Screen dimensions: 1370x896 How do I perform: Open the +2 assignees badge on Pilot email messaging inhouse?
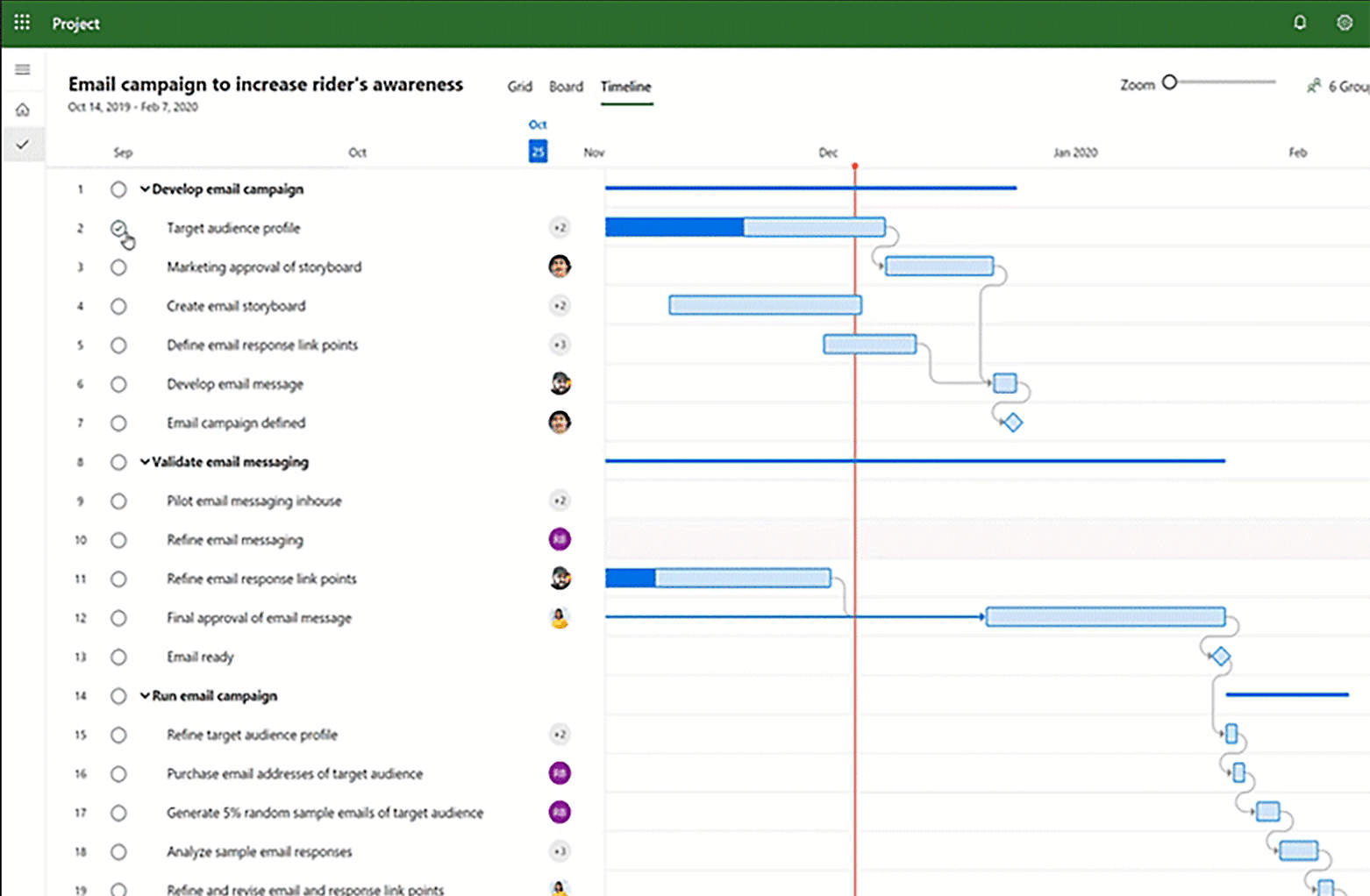tap(560, 501)
